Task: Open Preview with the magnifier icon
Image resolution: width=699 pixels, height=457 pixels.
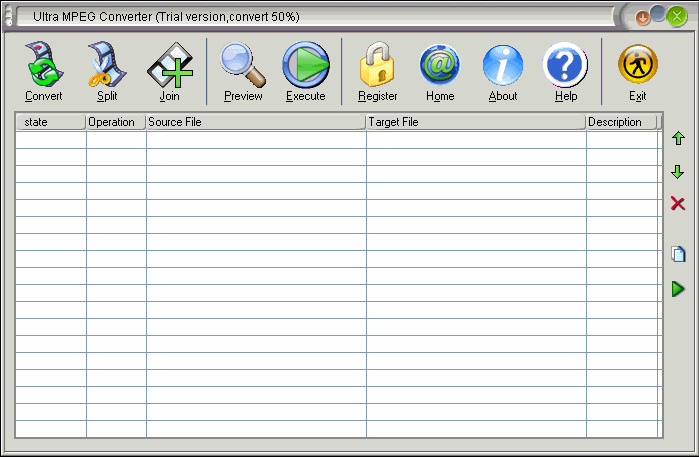Action: pyautogui.click(x=243, y=72)
